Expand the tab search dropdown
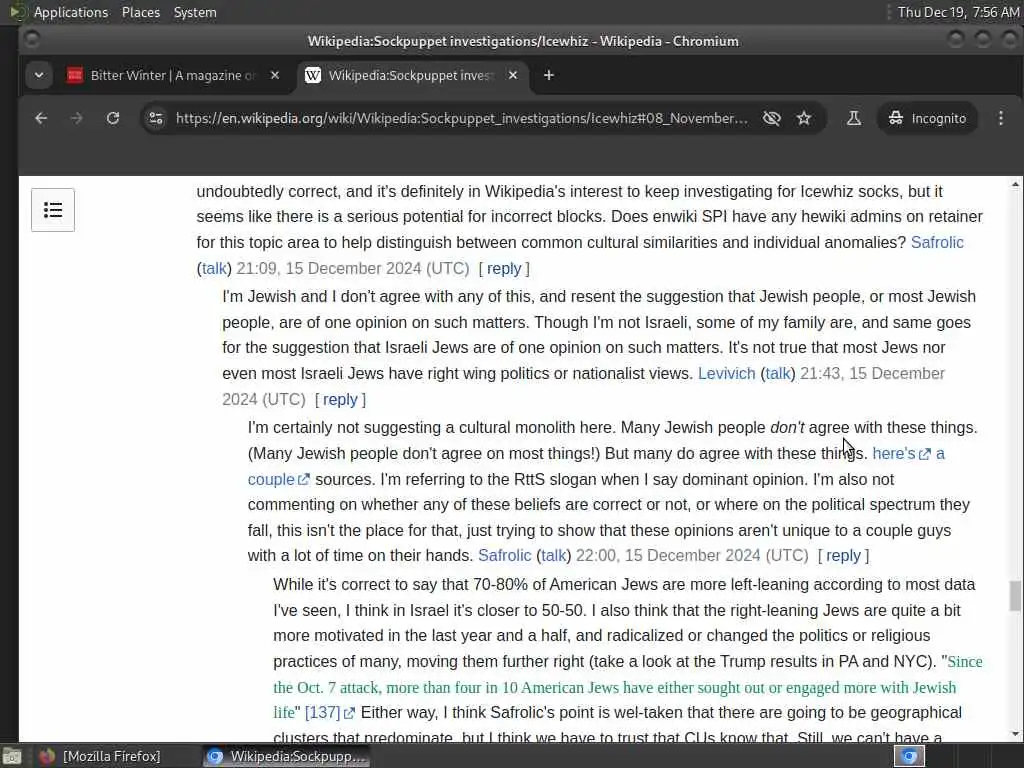Viewport: 1024px width, 768px height. point(39,75)
